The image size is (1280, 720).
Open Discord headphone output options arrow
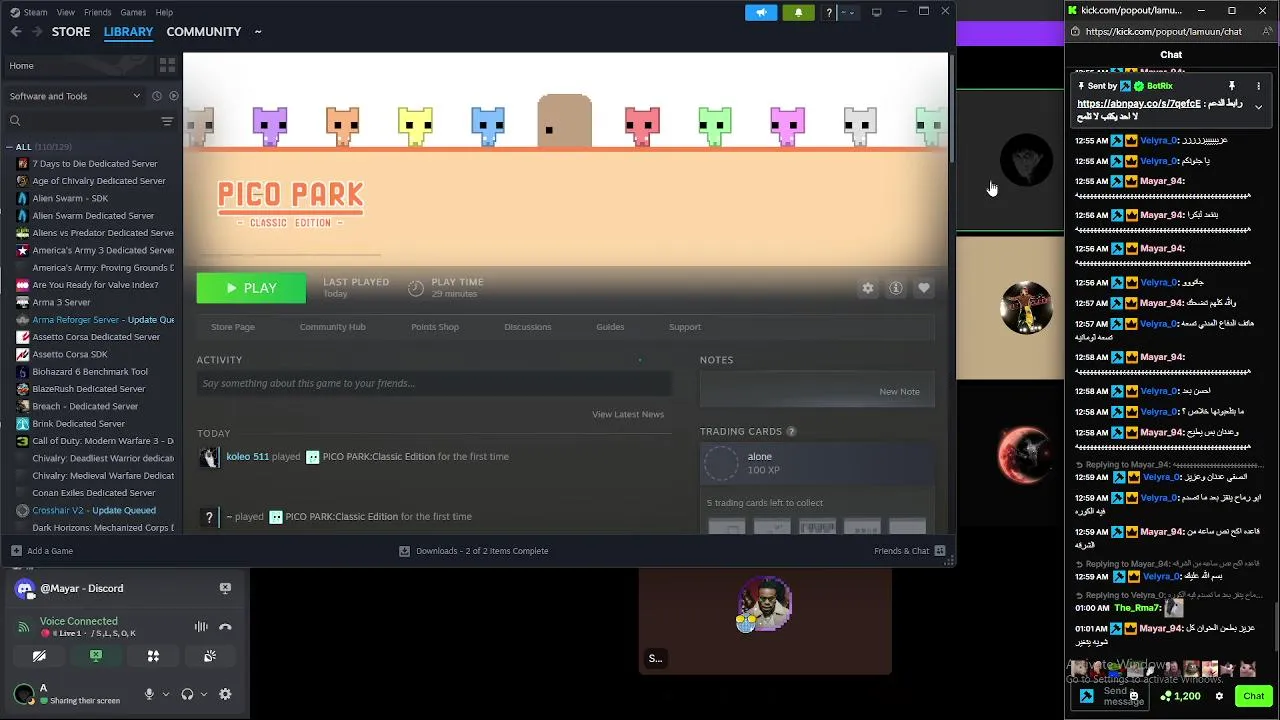[x=204, y=694]
